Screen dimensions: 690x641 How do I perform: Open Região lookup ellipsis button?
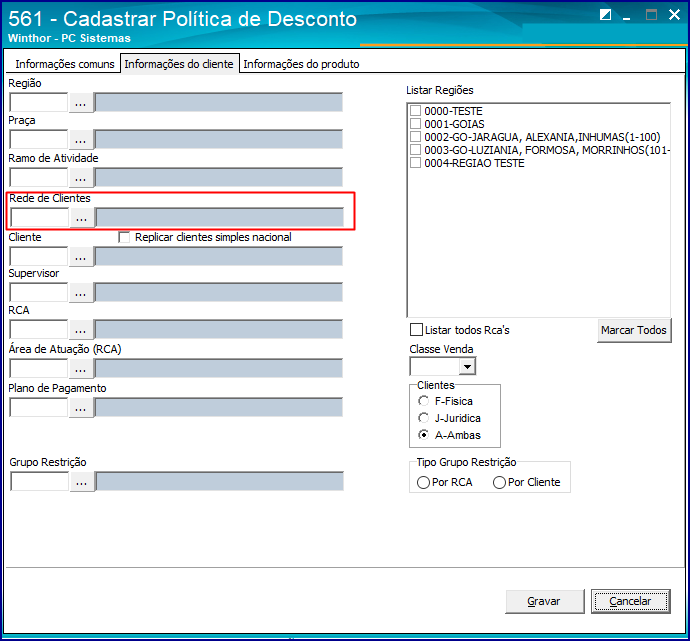coord(81,103)
